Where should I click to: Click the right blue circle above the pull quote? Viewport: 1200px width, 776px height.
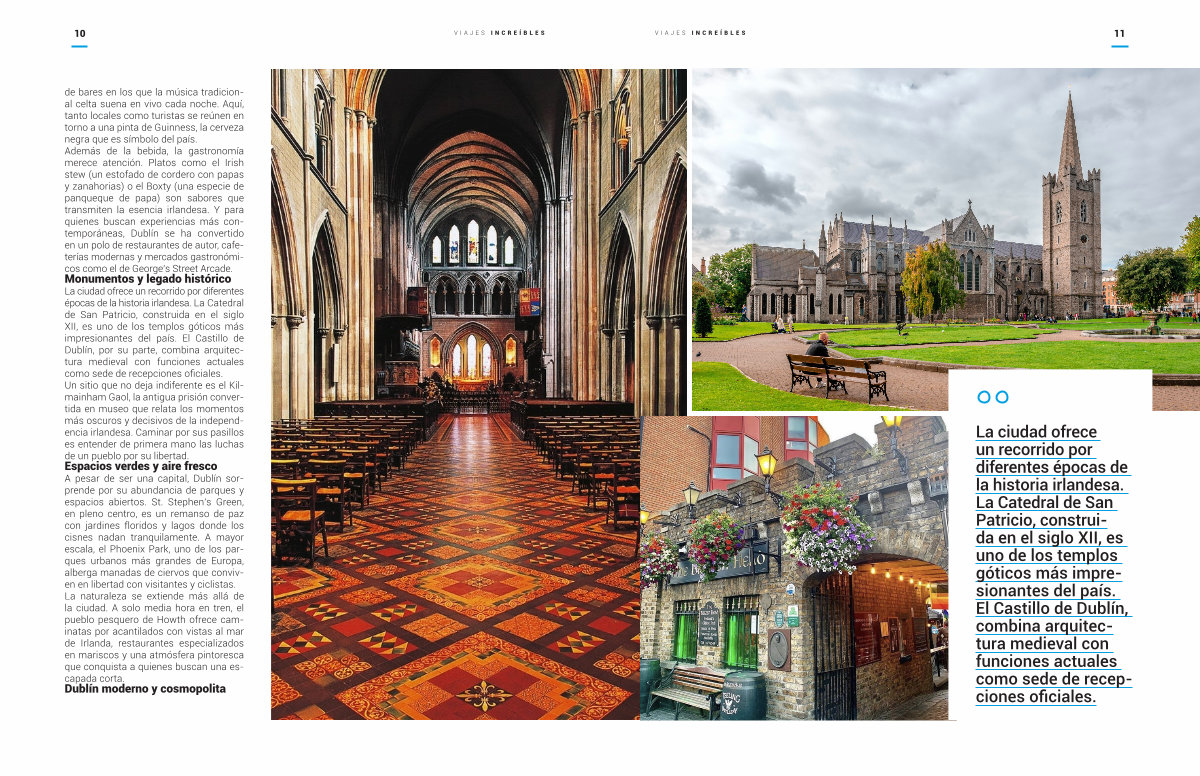point(1002,397)
